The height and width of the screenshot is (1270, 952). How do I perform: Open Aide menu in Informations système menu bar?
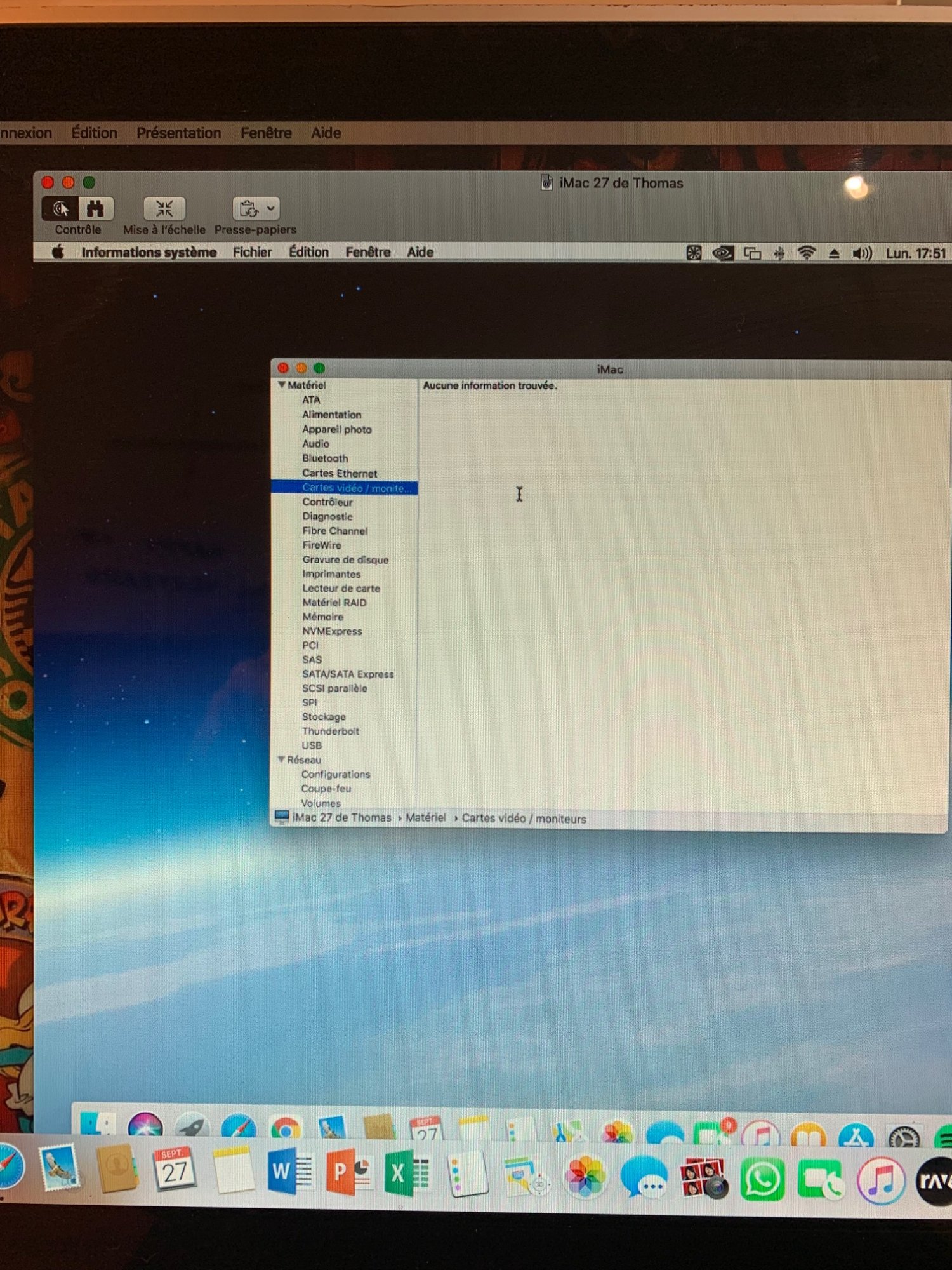pyautogui.click(x=420, y=252)
